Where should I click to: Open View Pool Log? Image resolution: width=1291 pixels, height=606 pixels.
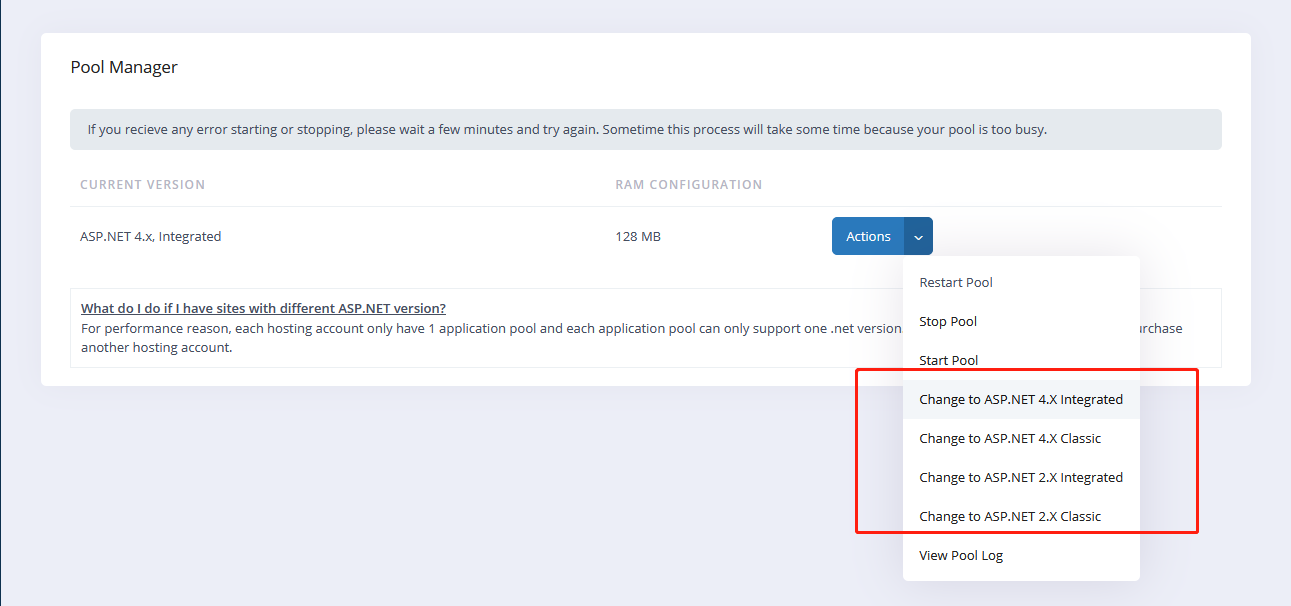point(960,555)
